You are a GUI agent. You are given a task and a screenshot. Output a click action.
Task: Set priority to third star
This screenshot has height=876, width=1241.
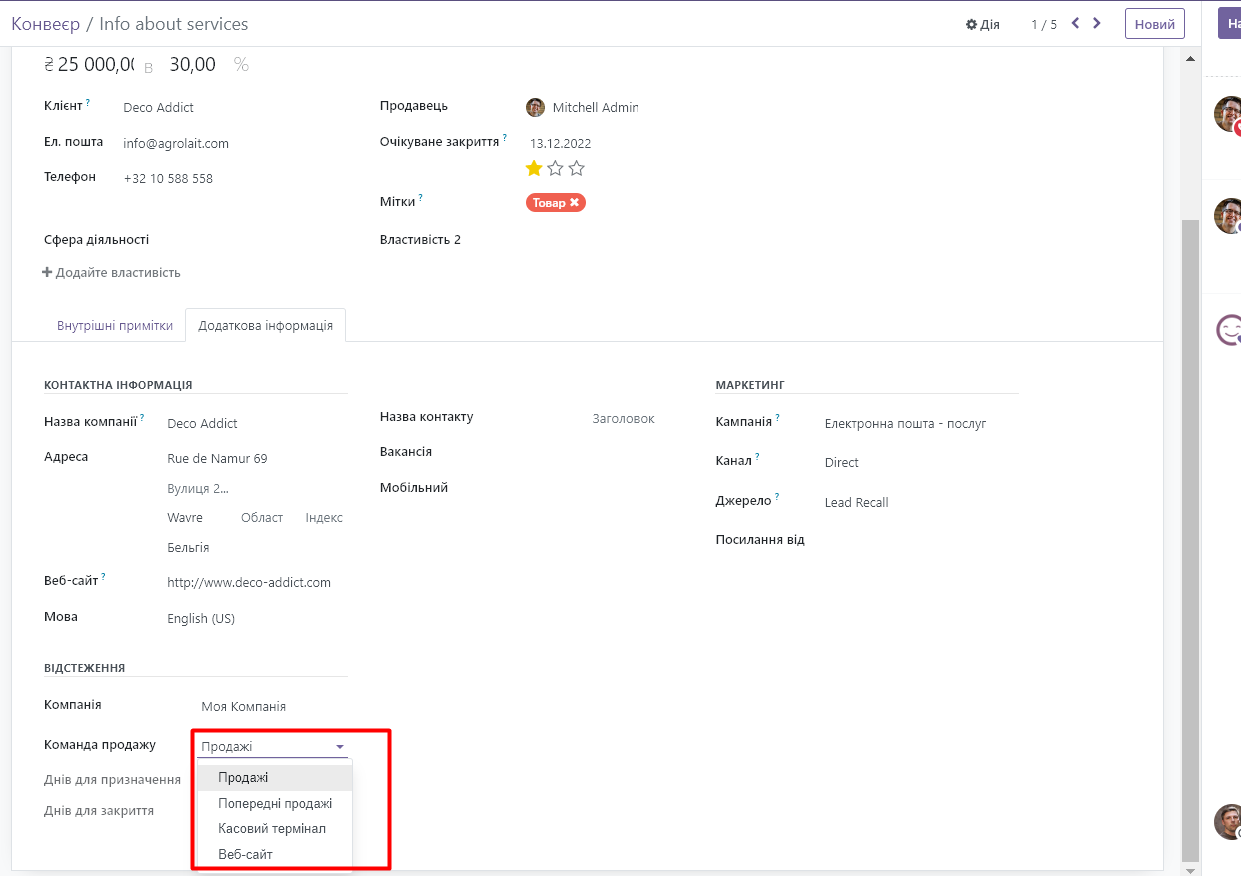coord(576,168)
